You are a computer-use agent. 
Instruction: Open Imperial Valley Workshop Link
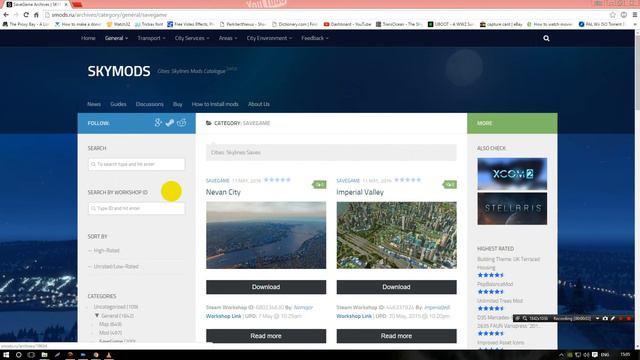pyautogui.click(x=354, y=316)
